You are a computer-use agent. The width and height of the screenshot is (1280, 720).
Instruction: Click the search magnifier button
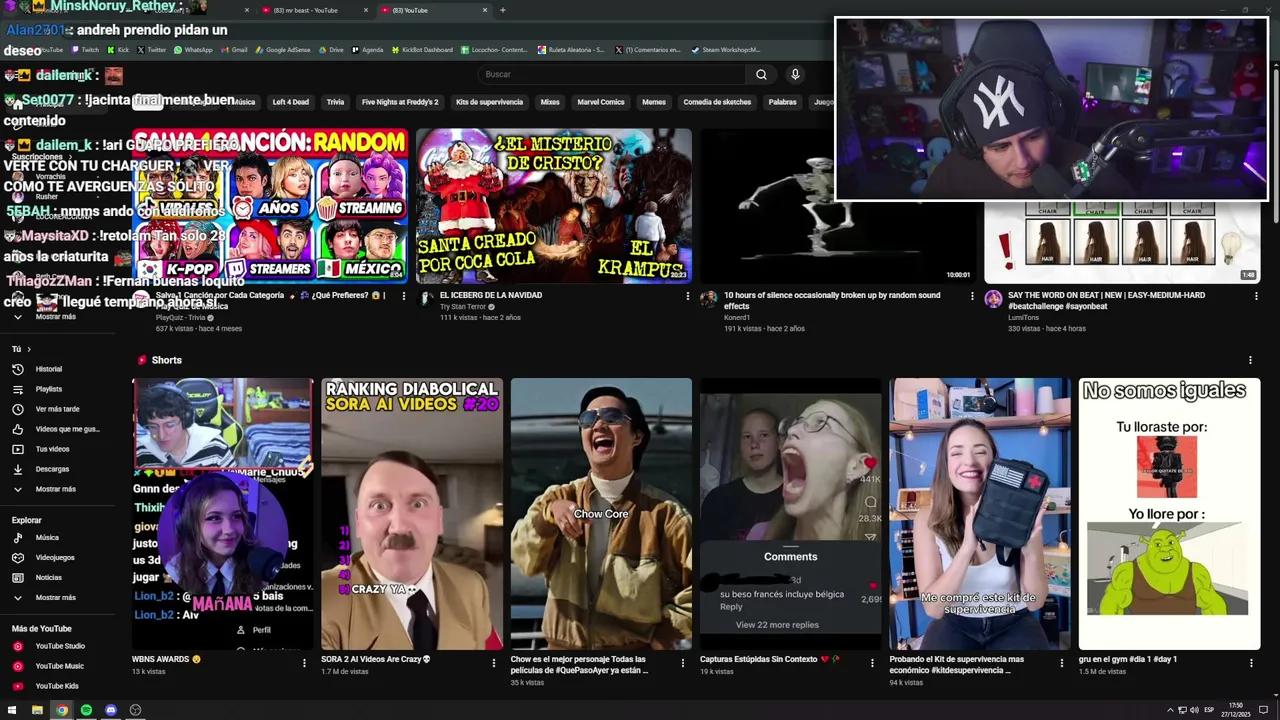(761, 74)
